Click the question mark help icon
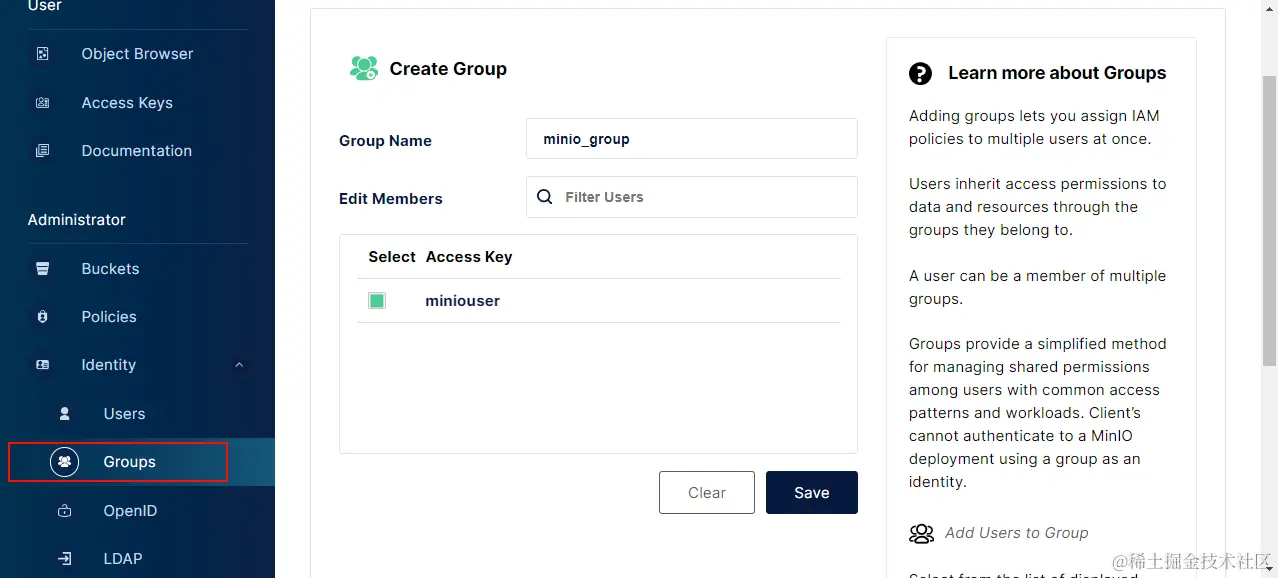This screenshot has height=578, width=1278. 920,73
